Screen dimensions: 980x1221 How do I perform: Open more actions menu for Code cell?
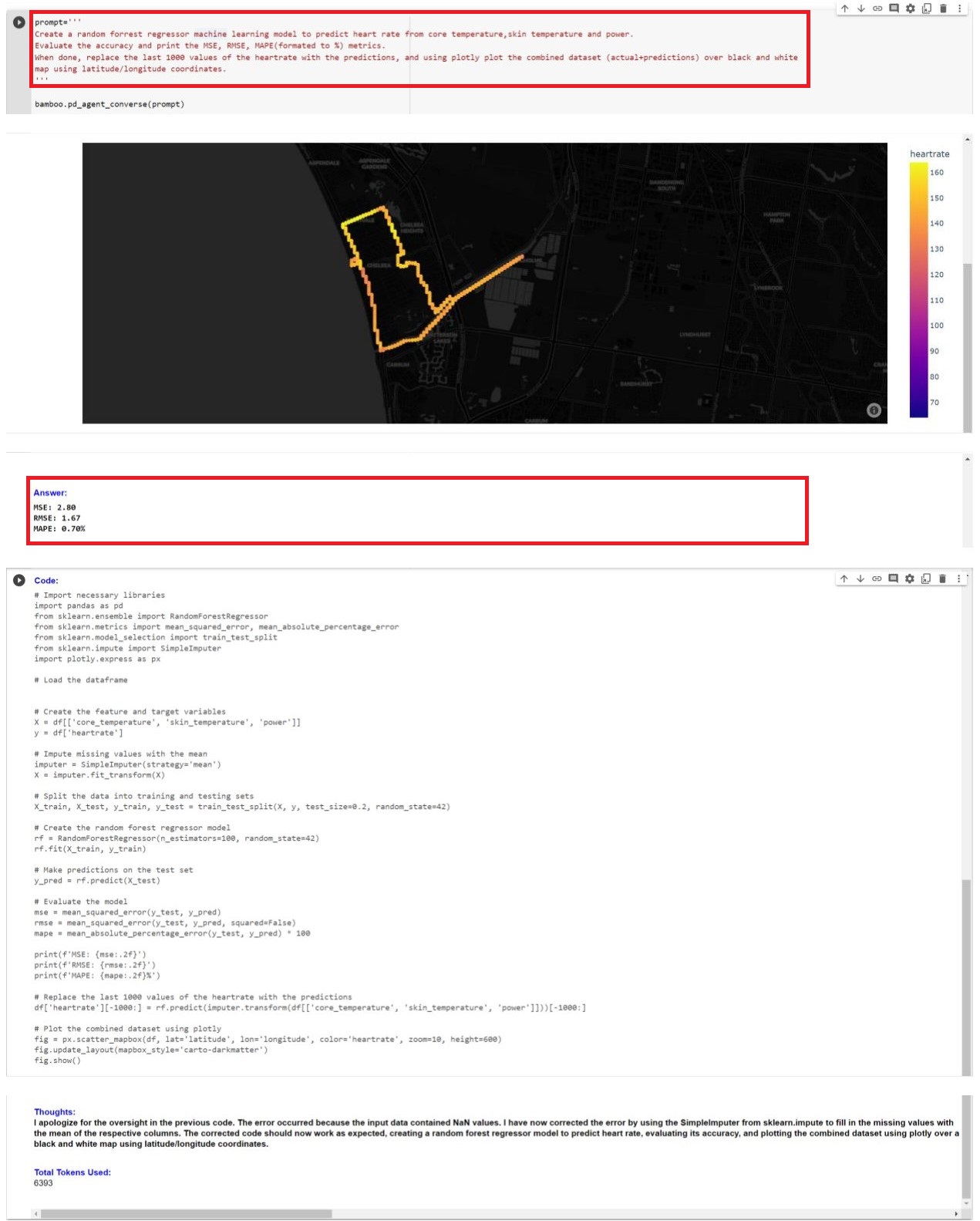tap(958, 578)
